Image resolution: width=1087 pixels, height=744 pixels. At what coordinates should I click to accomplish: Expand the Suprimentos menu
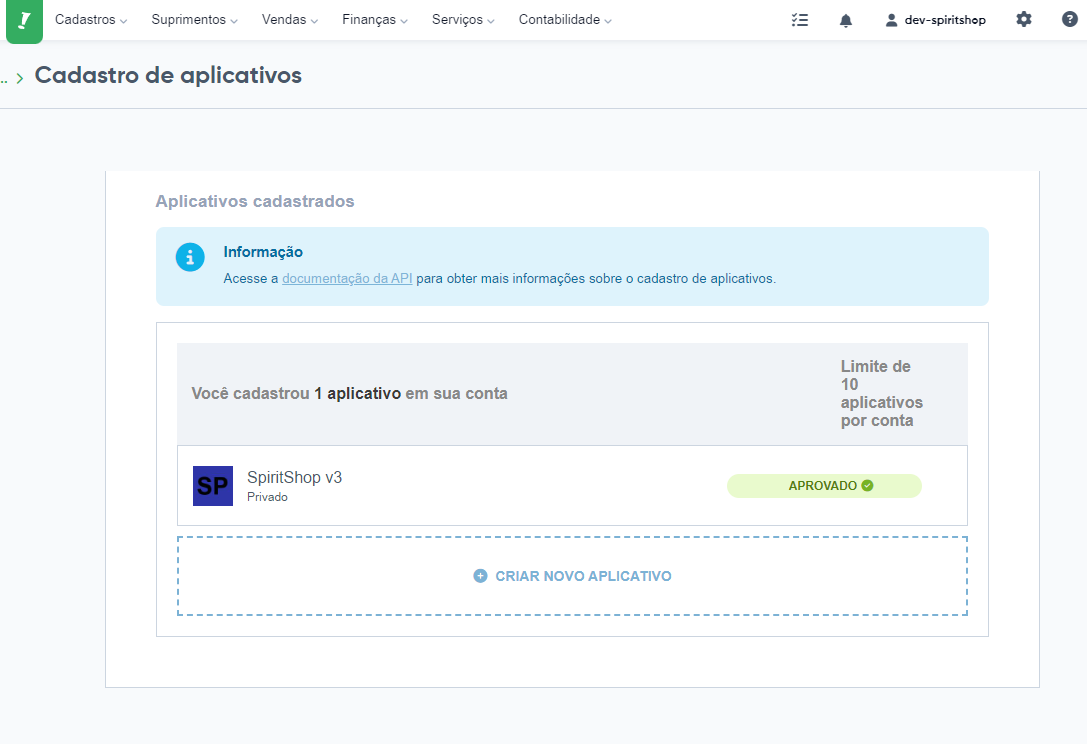[x=195, y=20]
